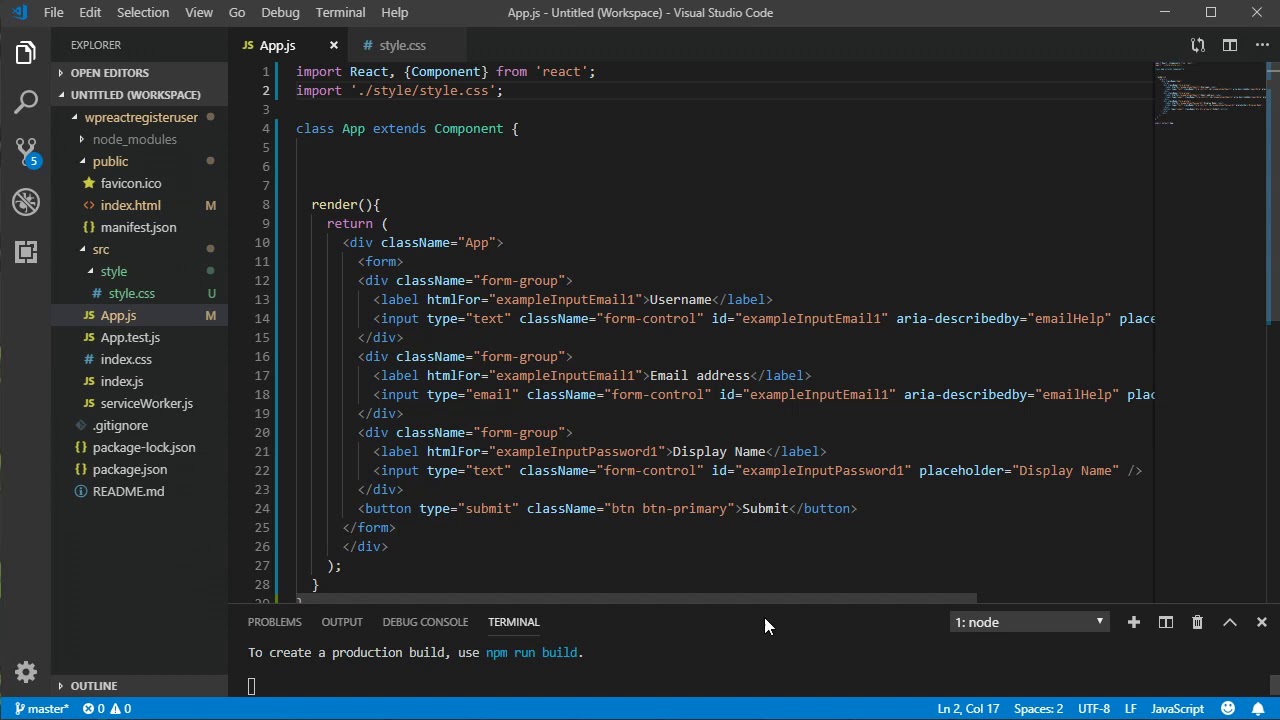Close the terminal panel
The image size is (1280, 720).
[x=1261, y=622]
